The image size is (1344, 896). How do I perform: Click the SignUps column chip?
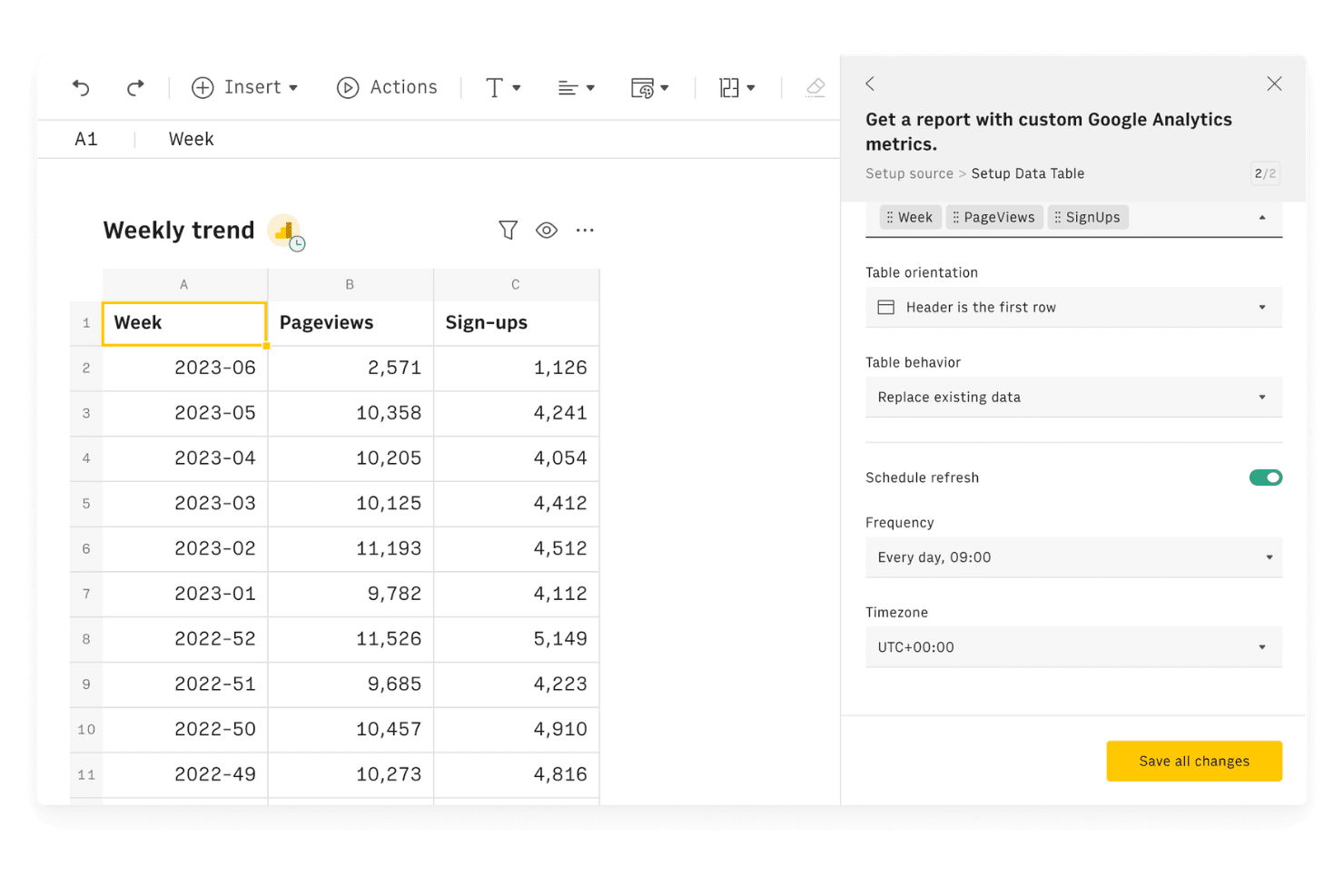(x=1088, y=218)
